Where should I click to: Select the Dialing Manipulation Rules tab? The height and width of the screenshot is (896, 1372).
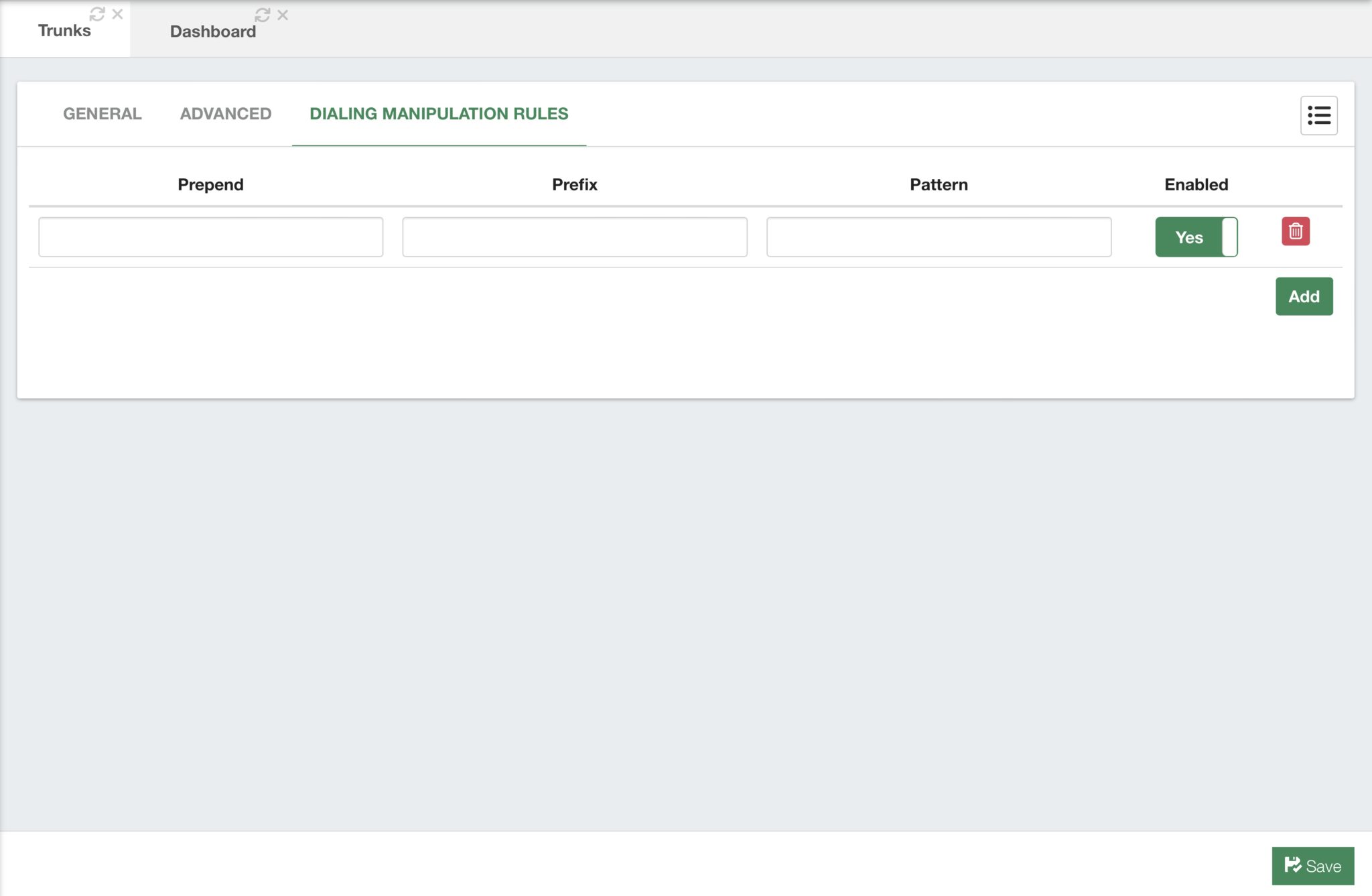[439, 114]
